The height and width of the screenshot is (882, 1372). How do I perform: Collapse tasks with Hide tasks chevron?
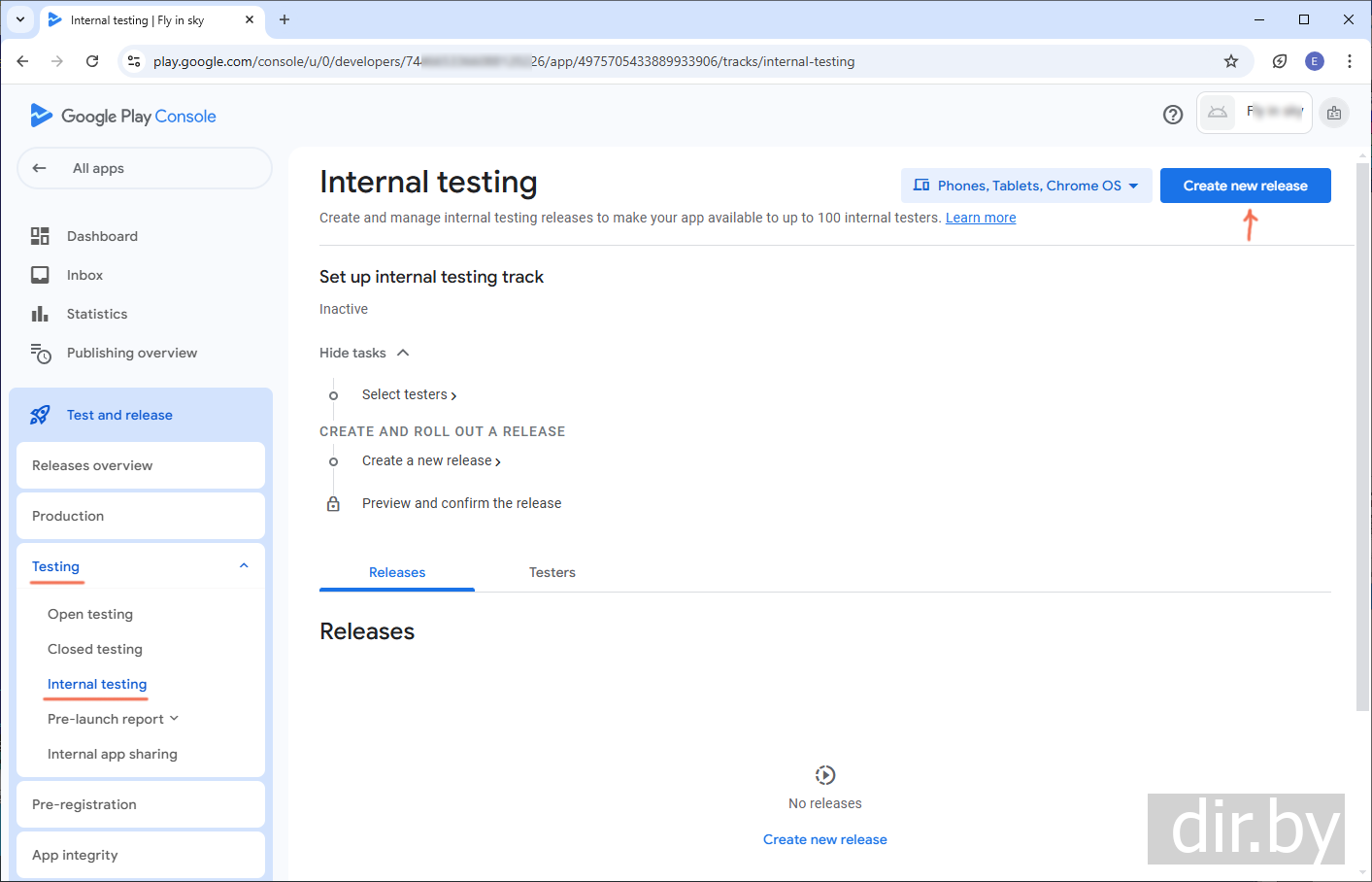[403, 353]
